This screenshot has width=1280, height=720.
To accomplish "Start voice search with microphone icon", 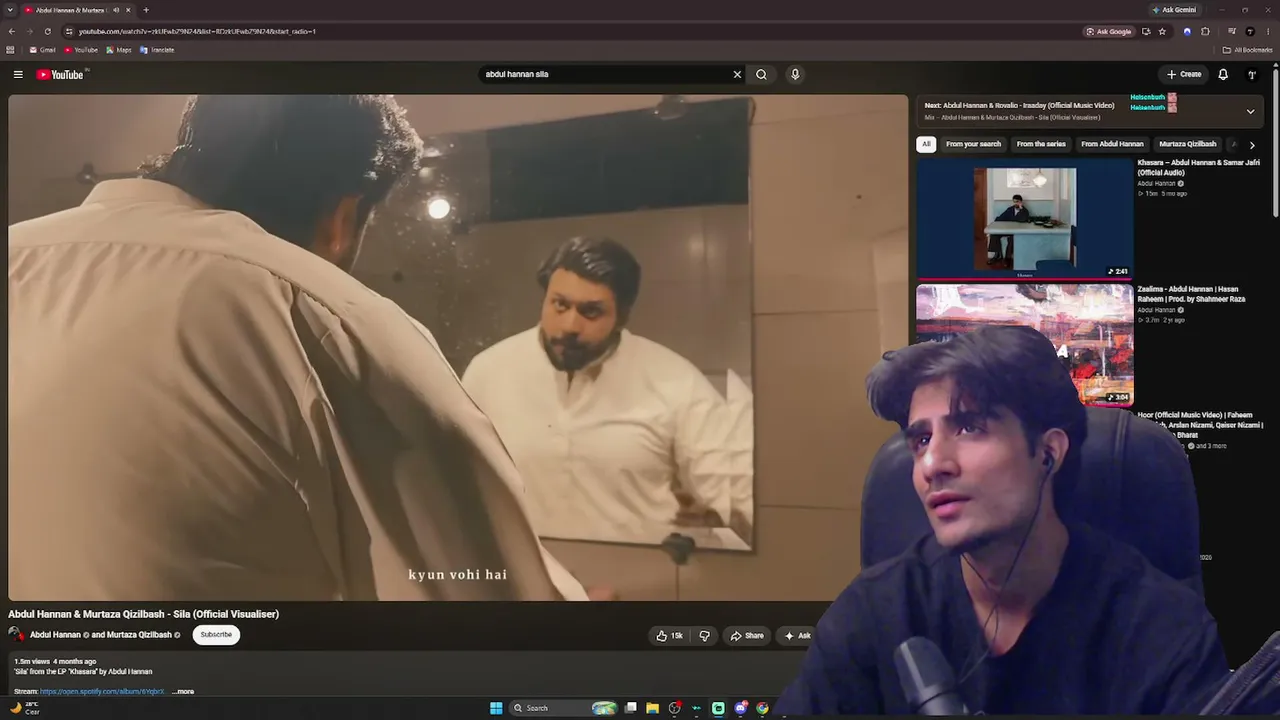I will 795,74.
